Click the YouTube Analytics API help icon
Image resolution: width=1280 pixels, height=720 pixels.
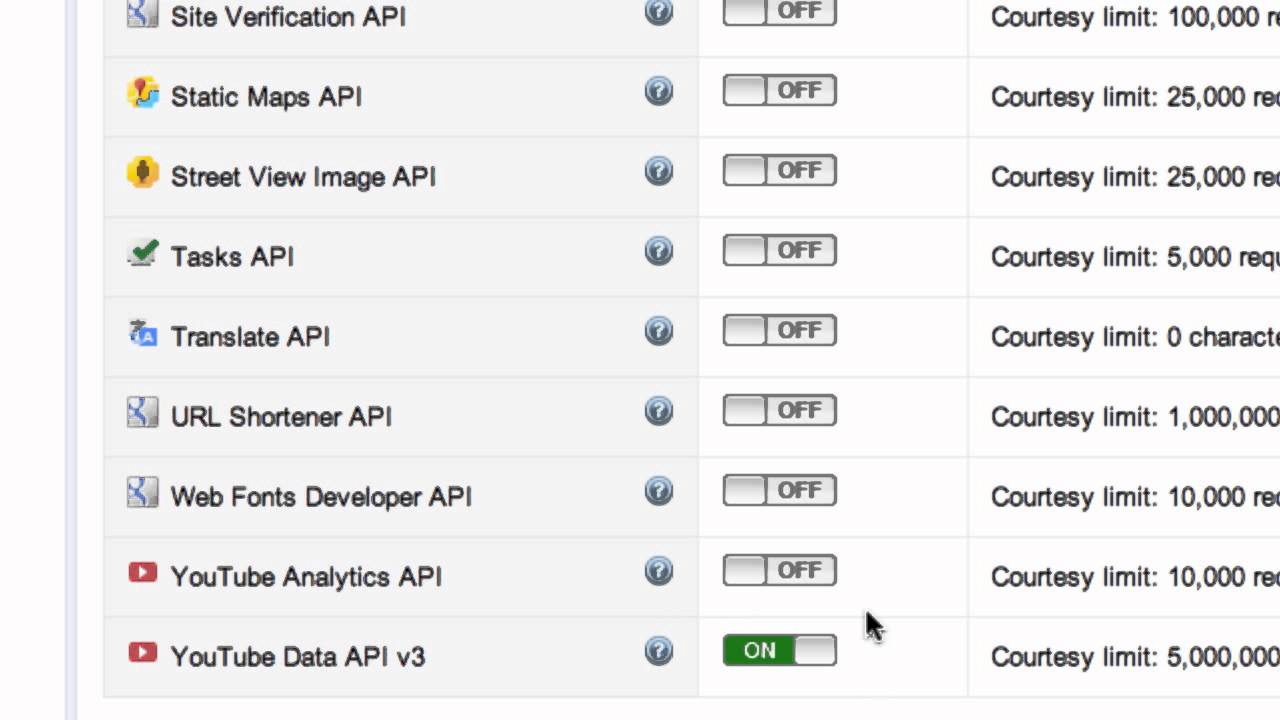coord(658,571)
